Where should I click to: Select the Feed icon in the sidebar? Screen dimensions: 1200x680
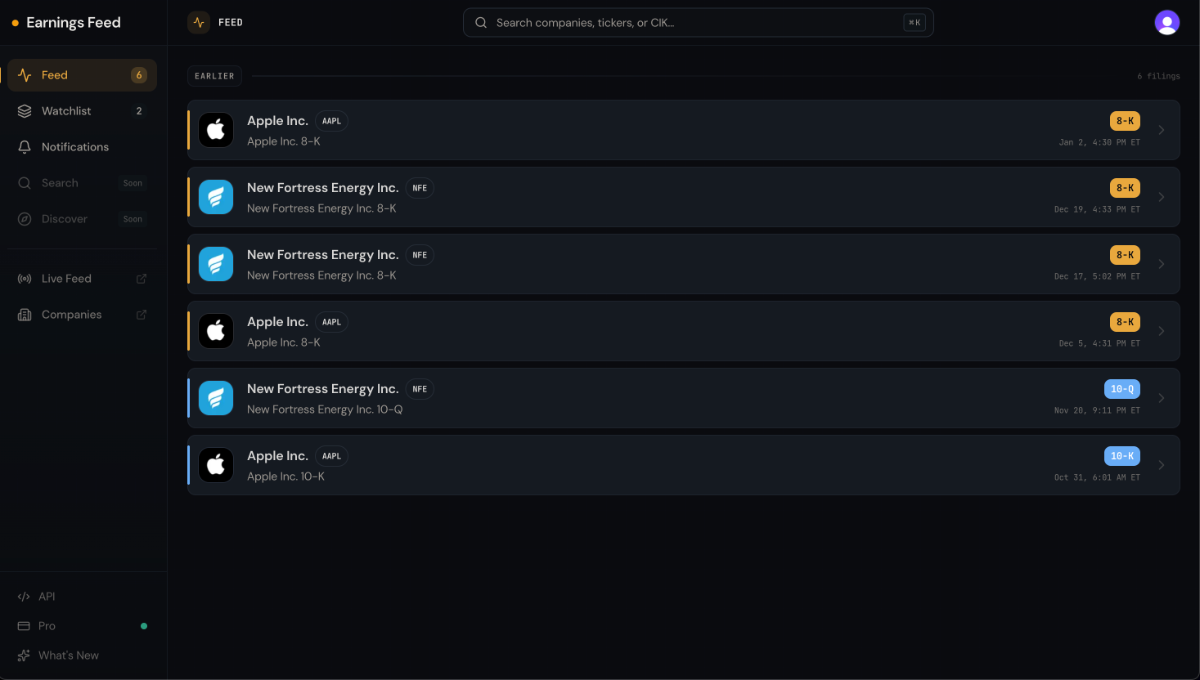pyautogui.click(x=24, y=74)
